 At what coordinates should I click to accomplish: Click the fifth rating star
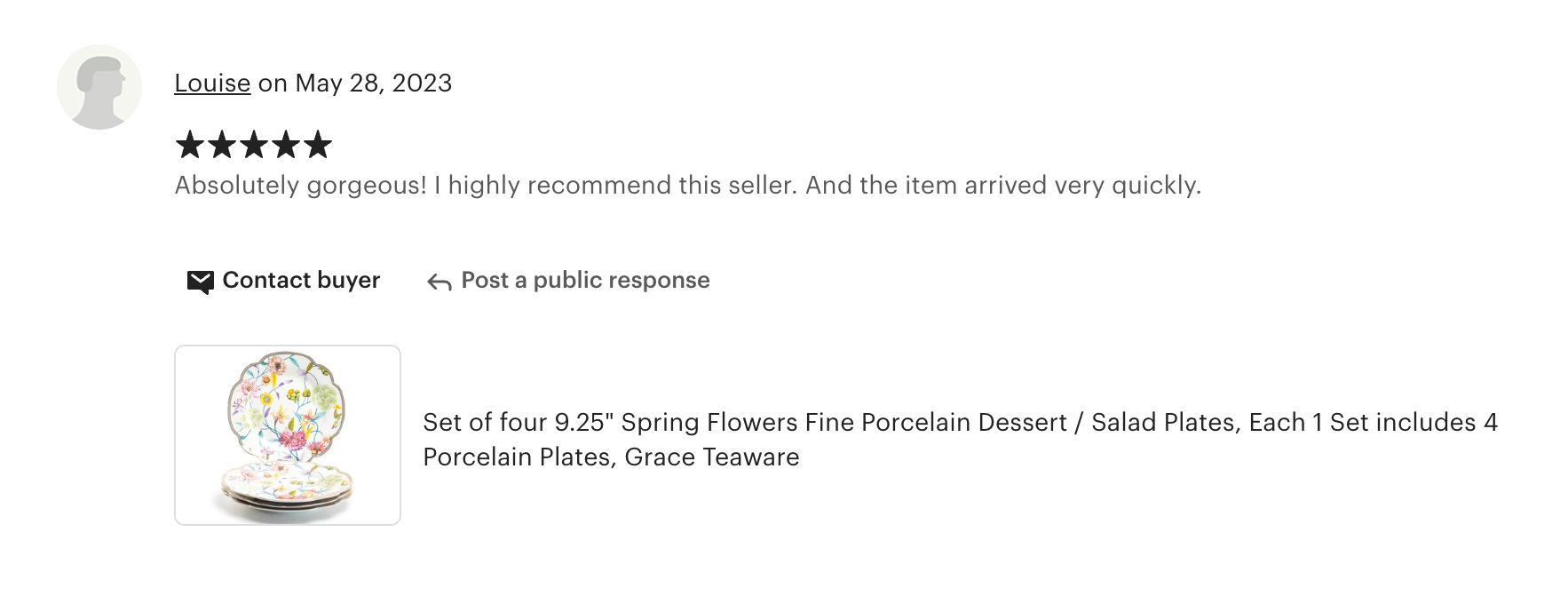[318, 145]
